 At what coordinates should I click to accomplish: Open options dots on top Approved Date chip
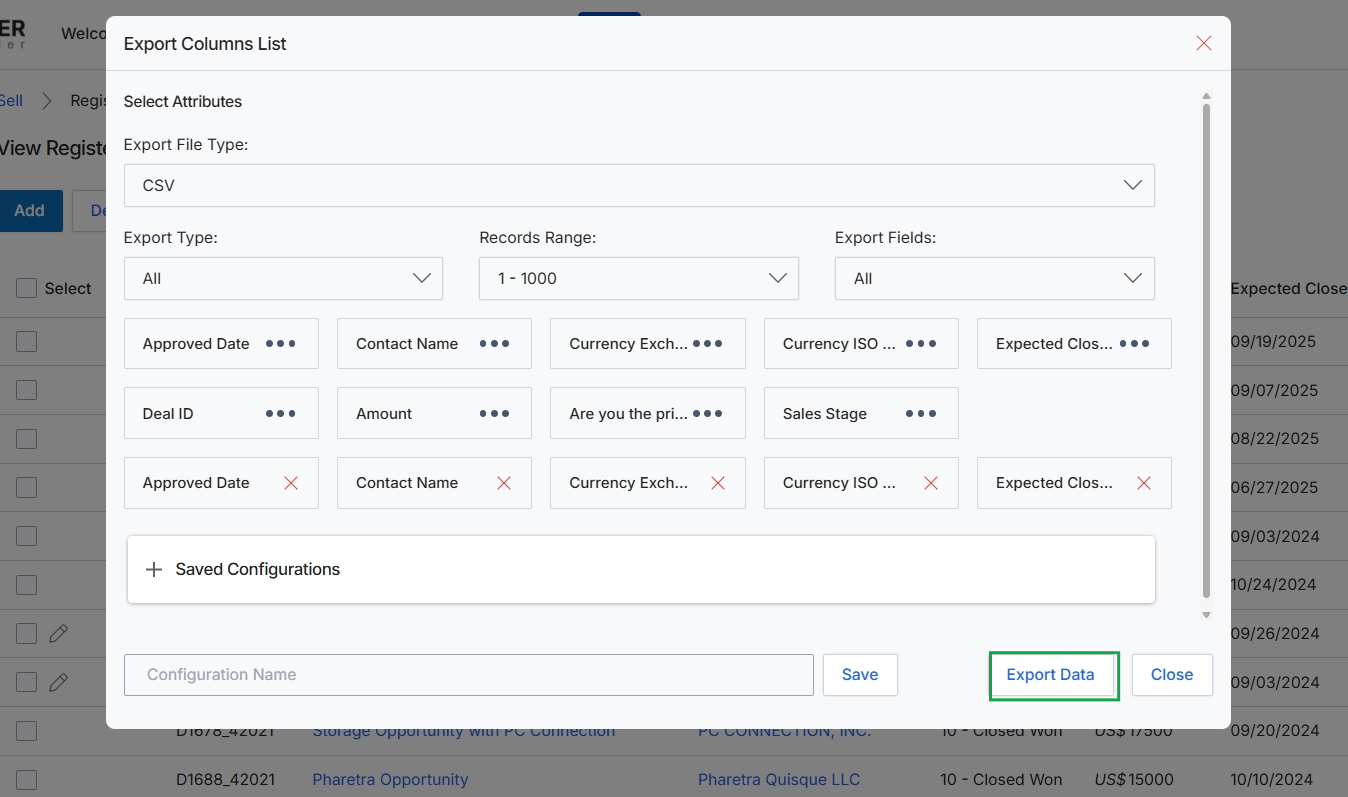280,343
